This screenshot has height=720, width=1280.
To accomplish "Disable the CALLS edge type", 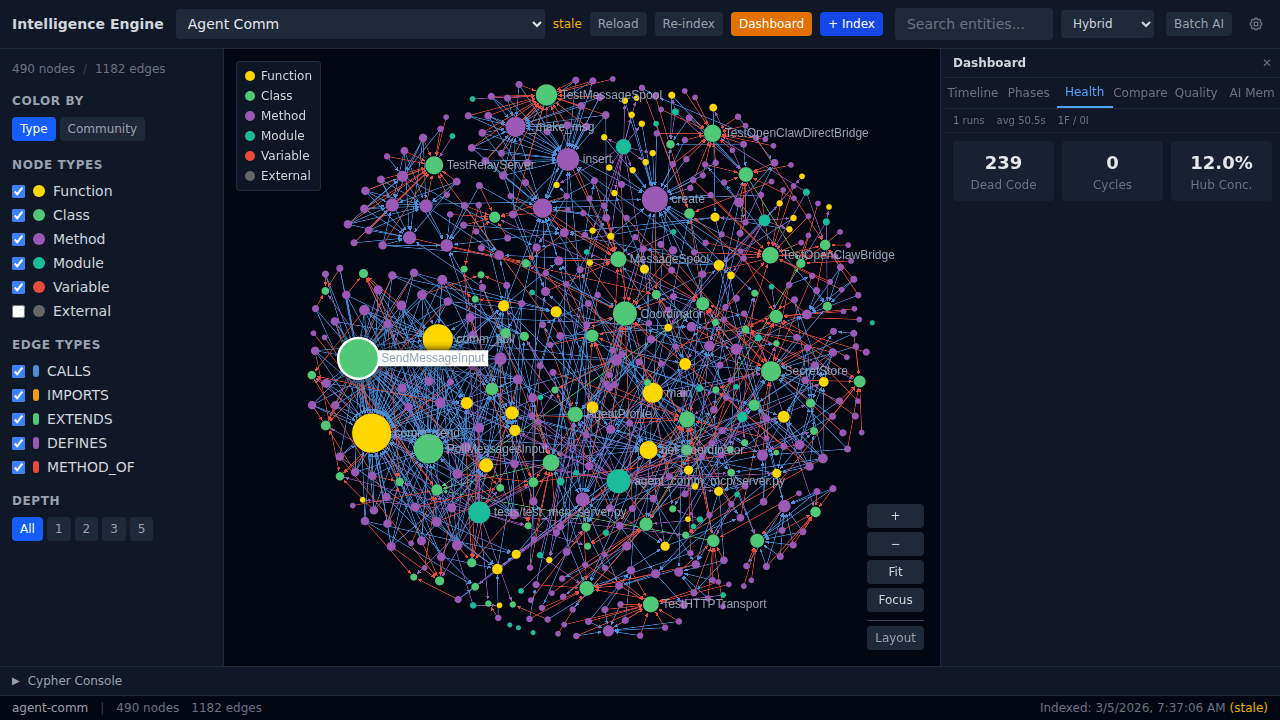I will (x=18, y=371).
